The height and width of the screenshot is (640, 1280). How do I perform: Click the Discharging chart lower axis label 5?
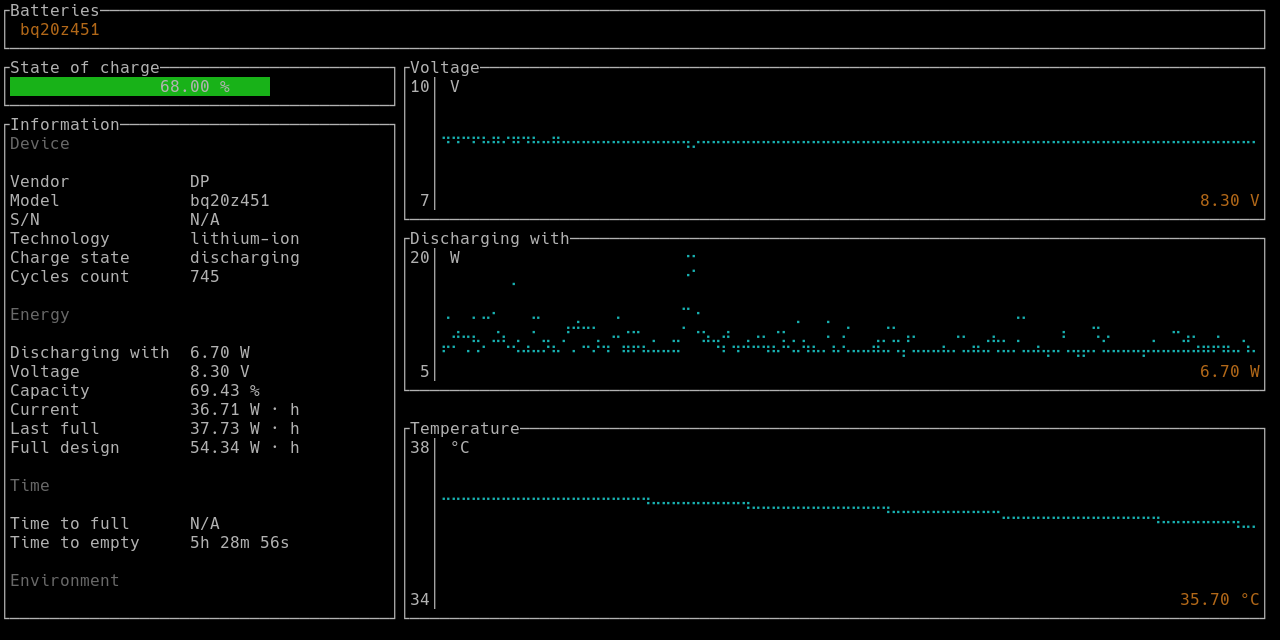point(425,372)
